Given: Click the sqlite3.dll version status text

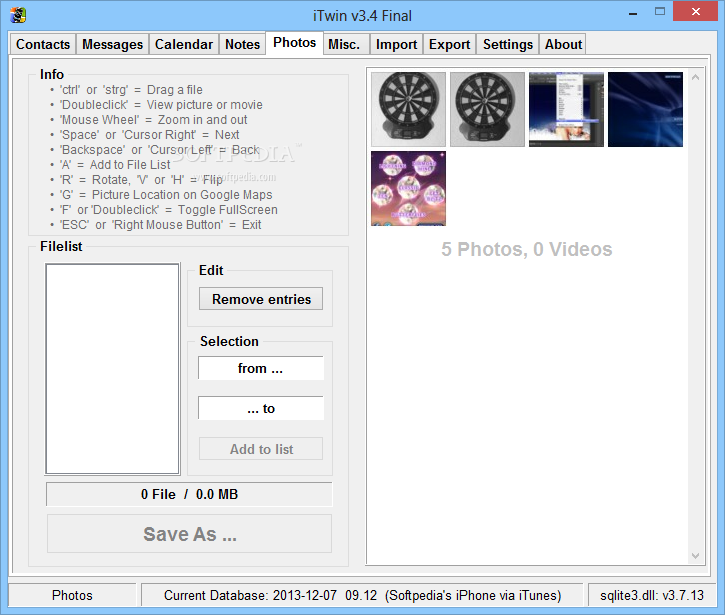Looking at the screenshot, I should [x=651, y=595].
